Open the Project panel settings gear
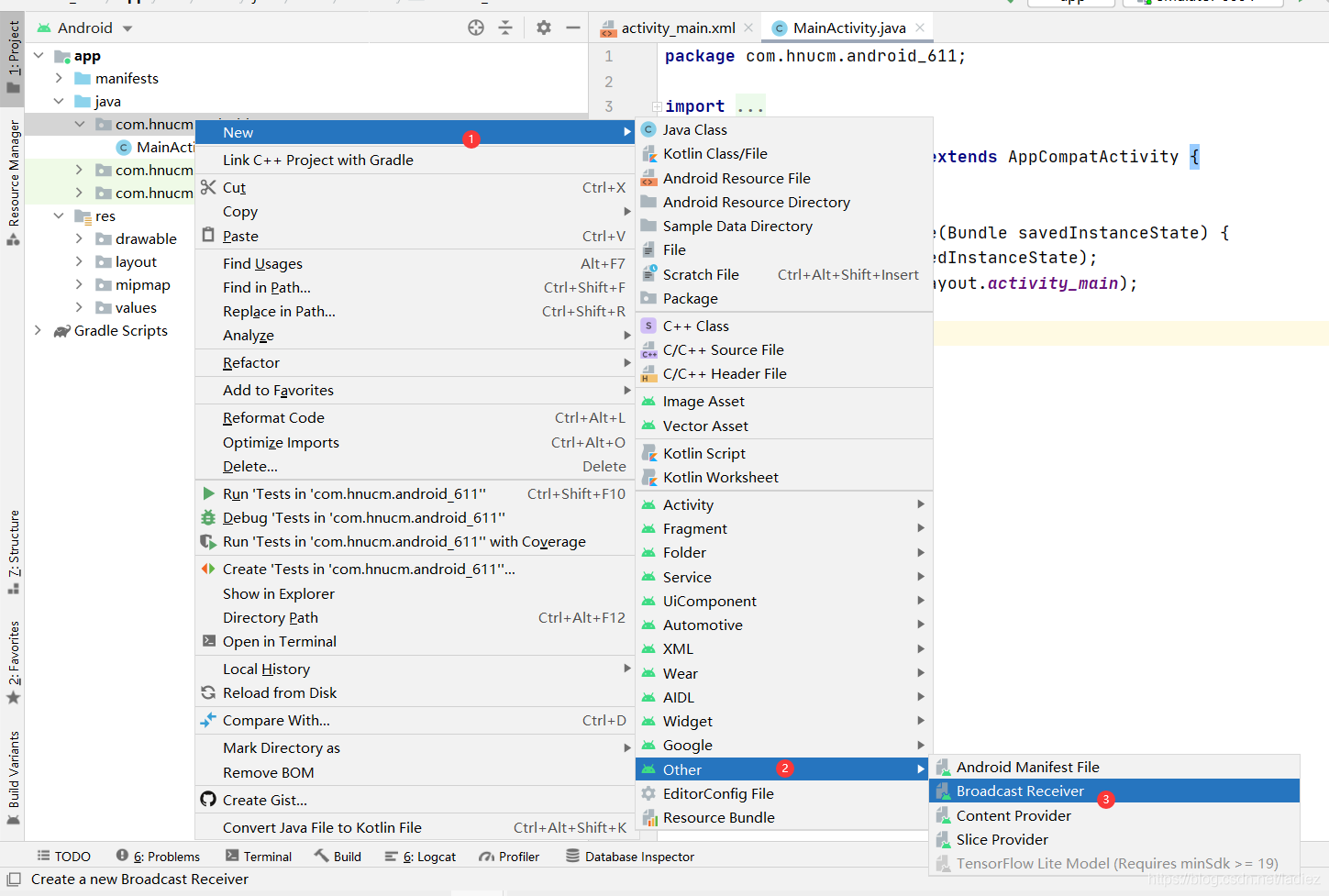The width and height of the screenshot is (1329, 896). pyautogui.click(x=544, y=28)
